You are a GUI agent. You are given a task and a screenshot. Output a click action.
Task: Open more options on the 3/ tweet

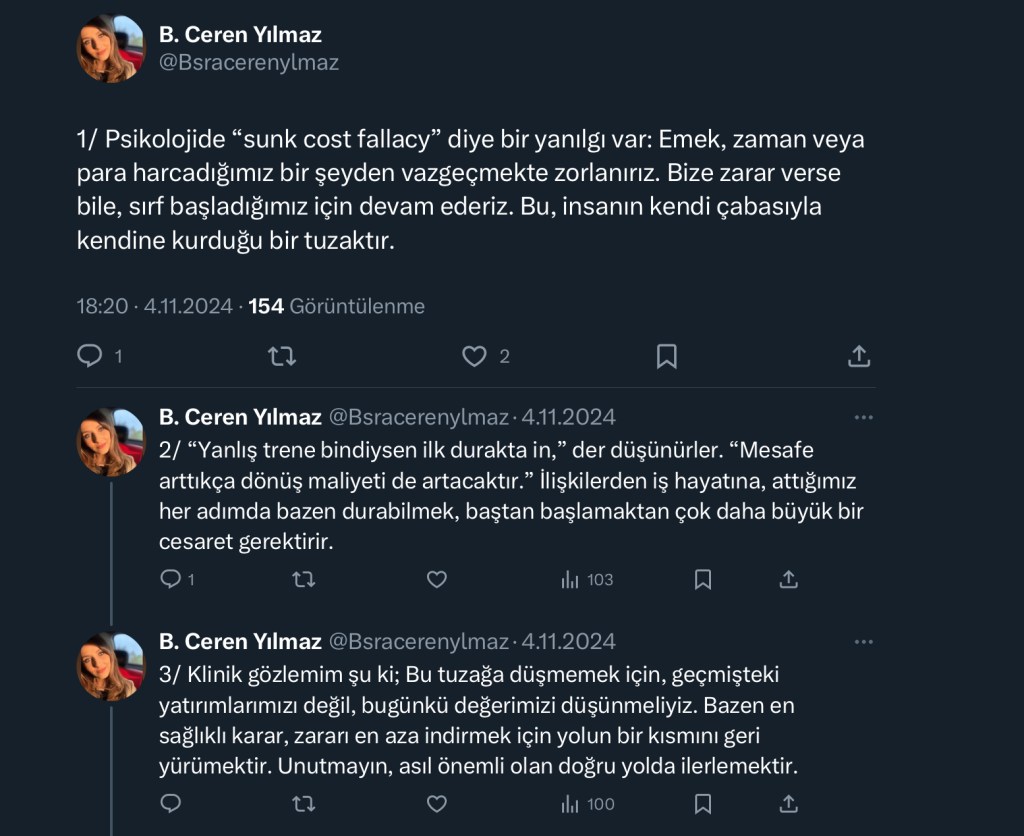point(862,641)
